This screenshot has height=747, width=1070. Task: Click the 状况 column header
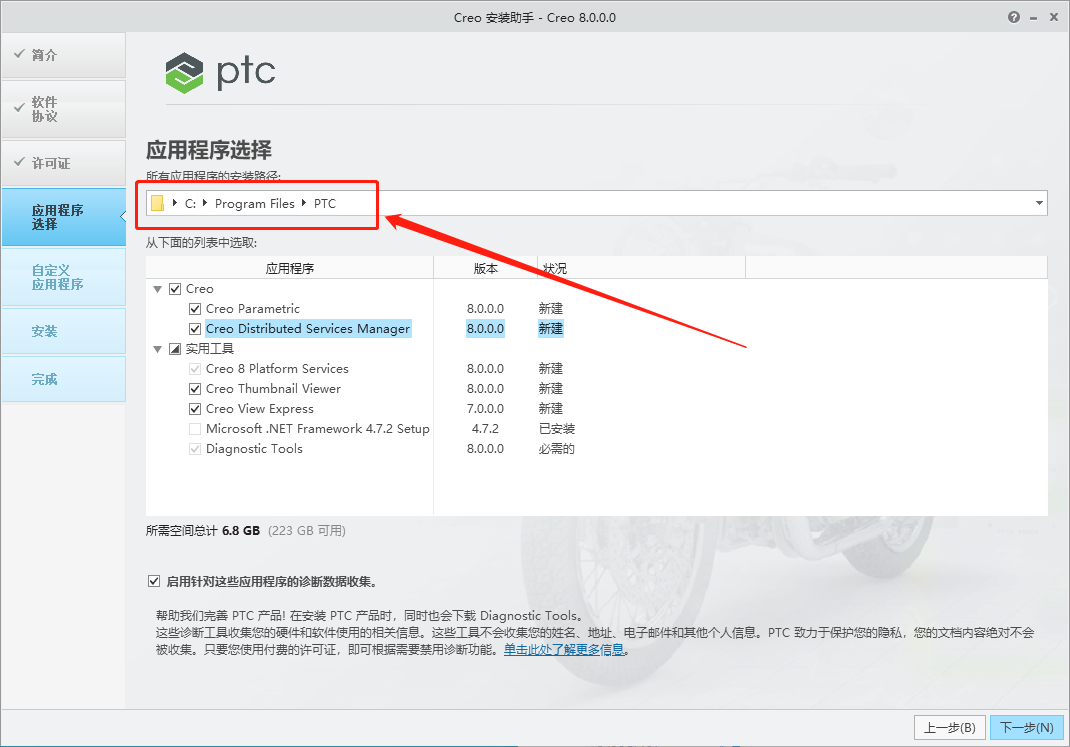(x=641, y=268)
